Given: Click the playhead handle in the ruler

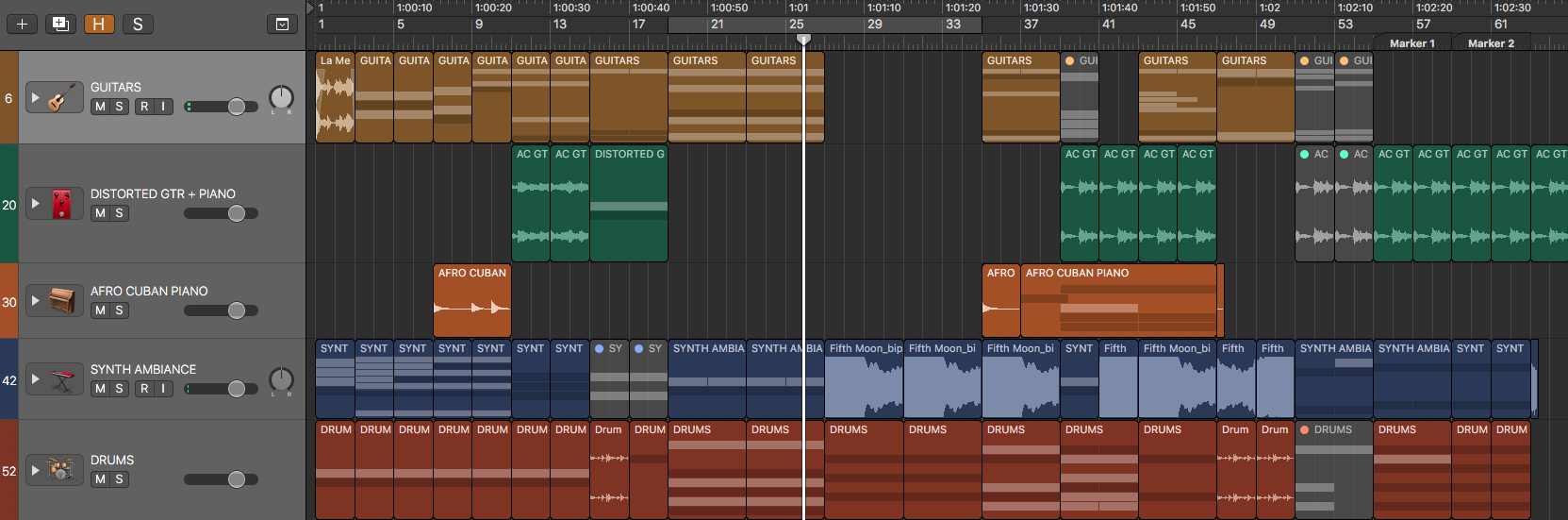Looking at the screenshot, I should tap(803, 40).
